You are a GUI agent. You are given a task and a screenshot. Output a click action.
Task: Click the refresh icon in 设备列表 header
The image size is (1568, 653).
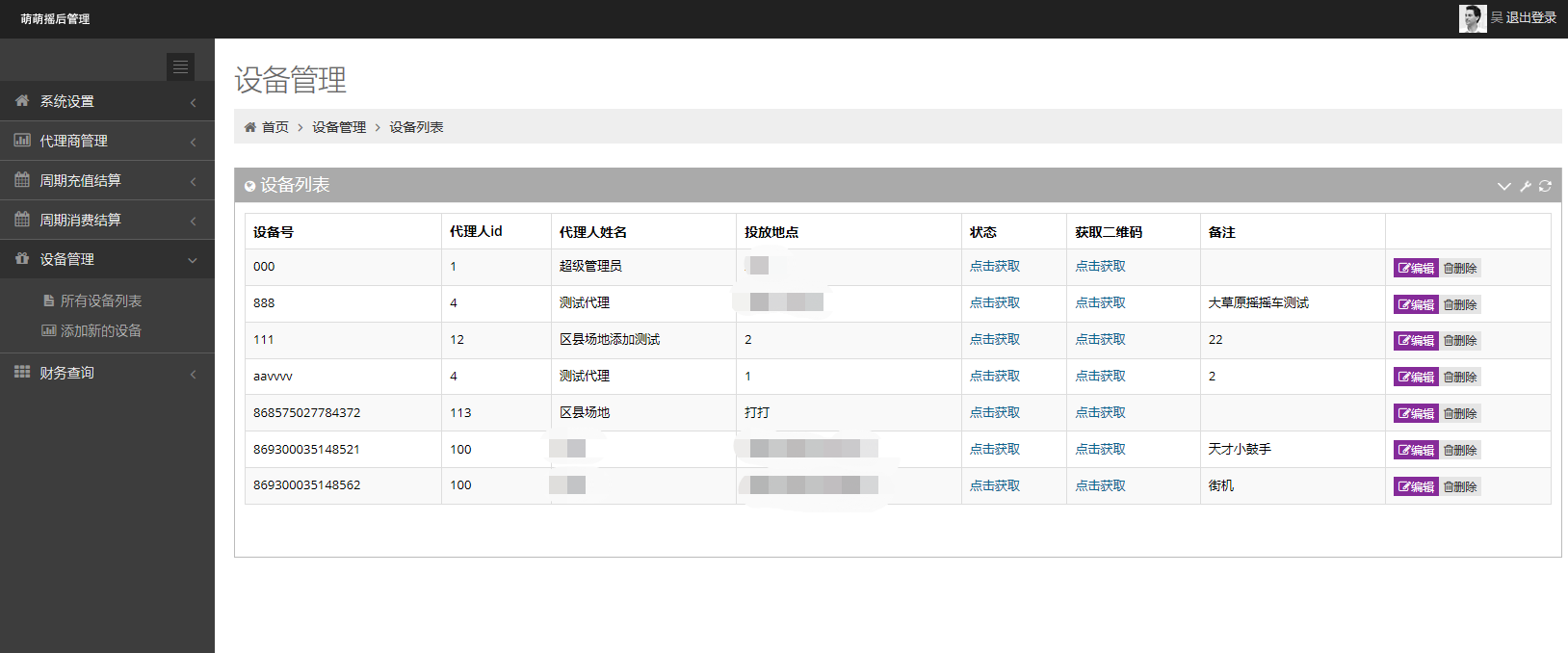(1545, 186)
